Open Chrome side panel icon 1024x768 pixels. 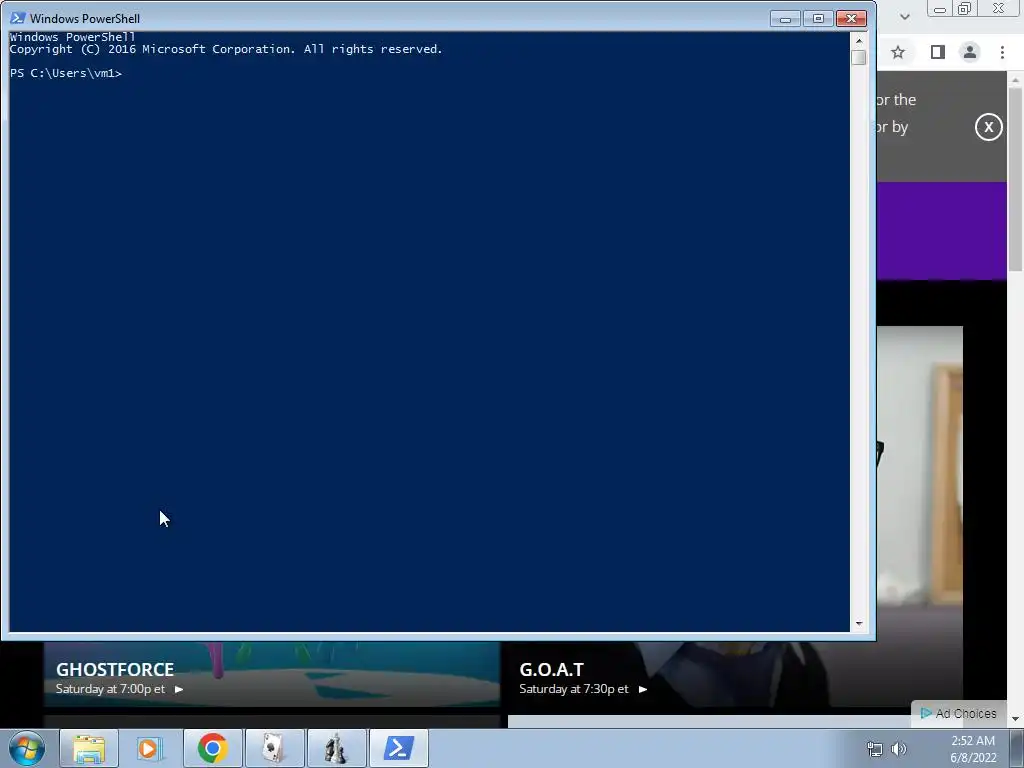[938, 52]
